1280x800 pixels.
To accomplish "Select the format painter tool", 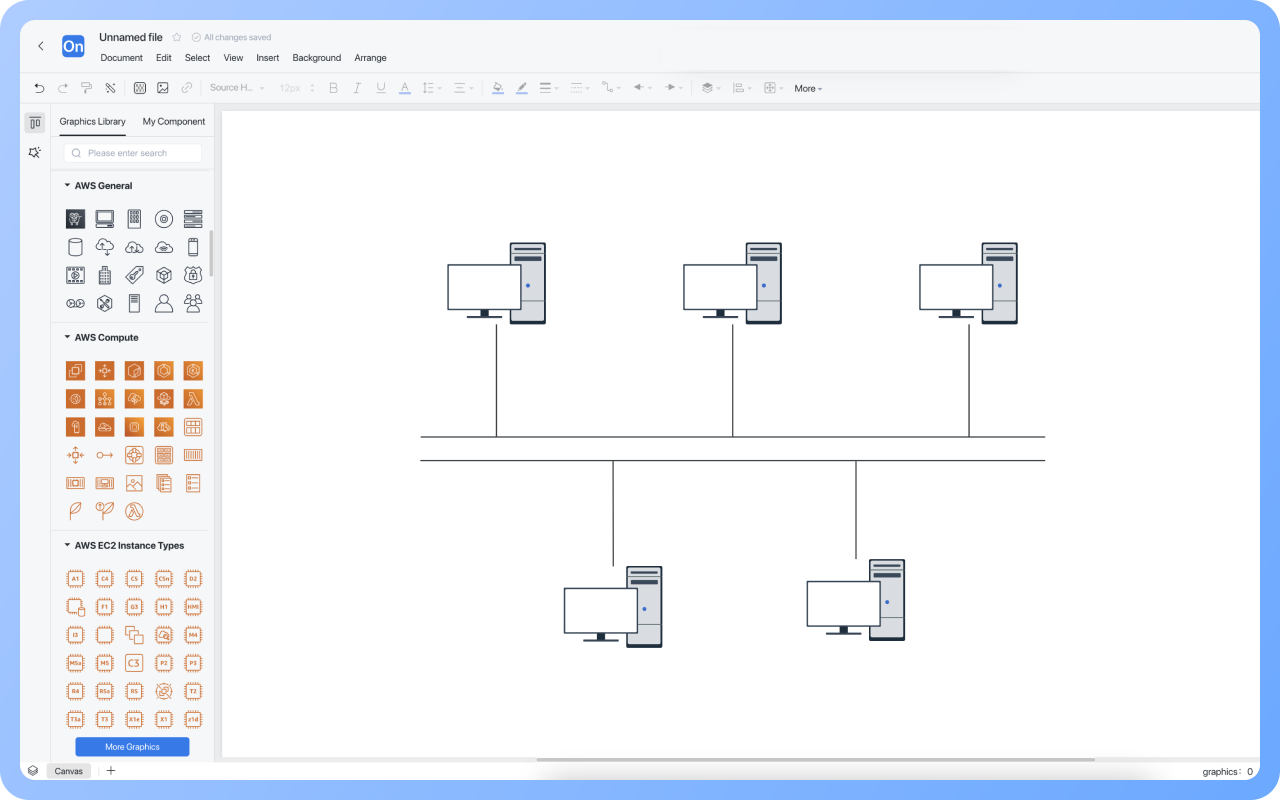I will coord(86,88).
